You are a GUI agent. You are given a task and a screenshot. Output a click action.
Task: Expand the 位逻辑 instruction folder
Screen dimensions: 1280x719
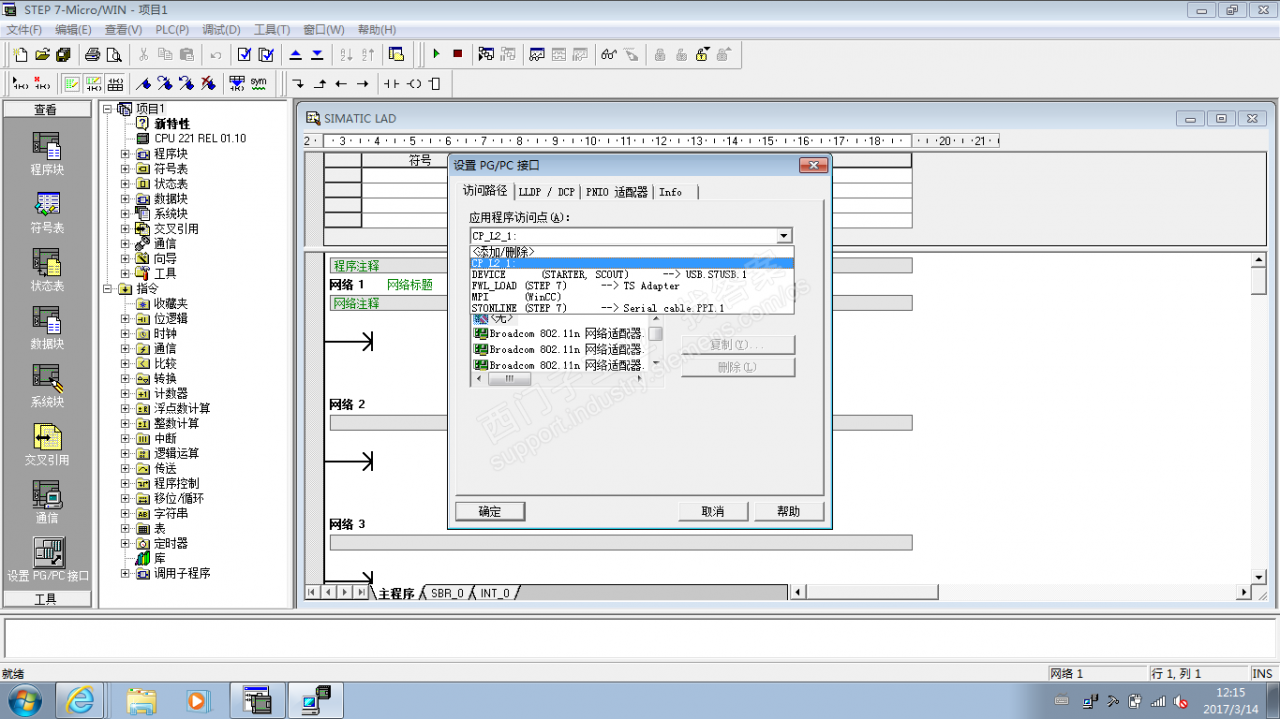pyautogui.click(x=125, y=319)
